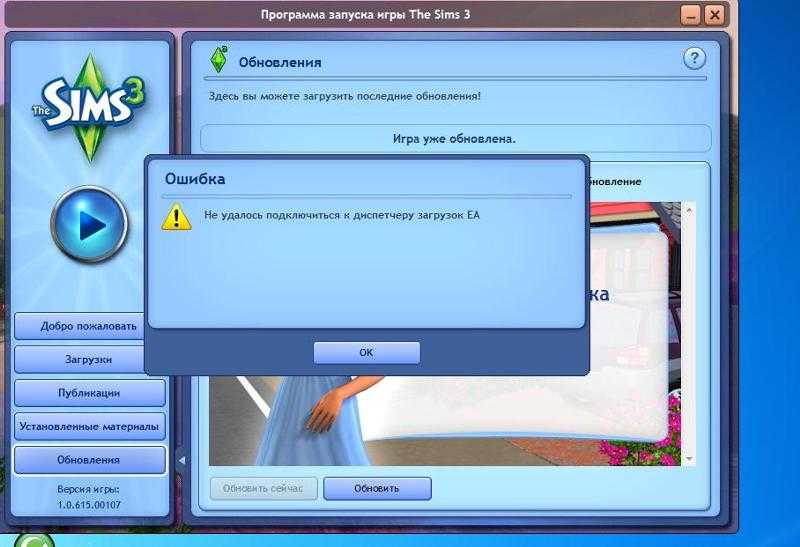This screenshot has height=547, width=800.
Task: Switch to the Публикации section
Action: coord(90,393)
